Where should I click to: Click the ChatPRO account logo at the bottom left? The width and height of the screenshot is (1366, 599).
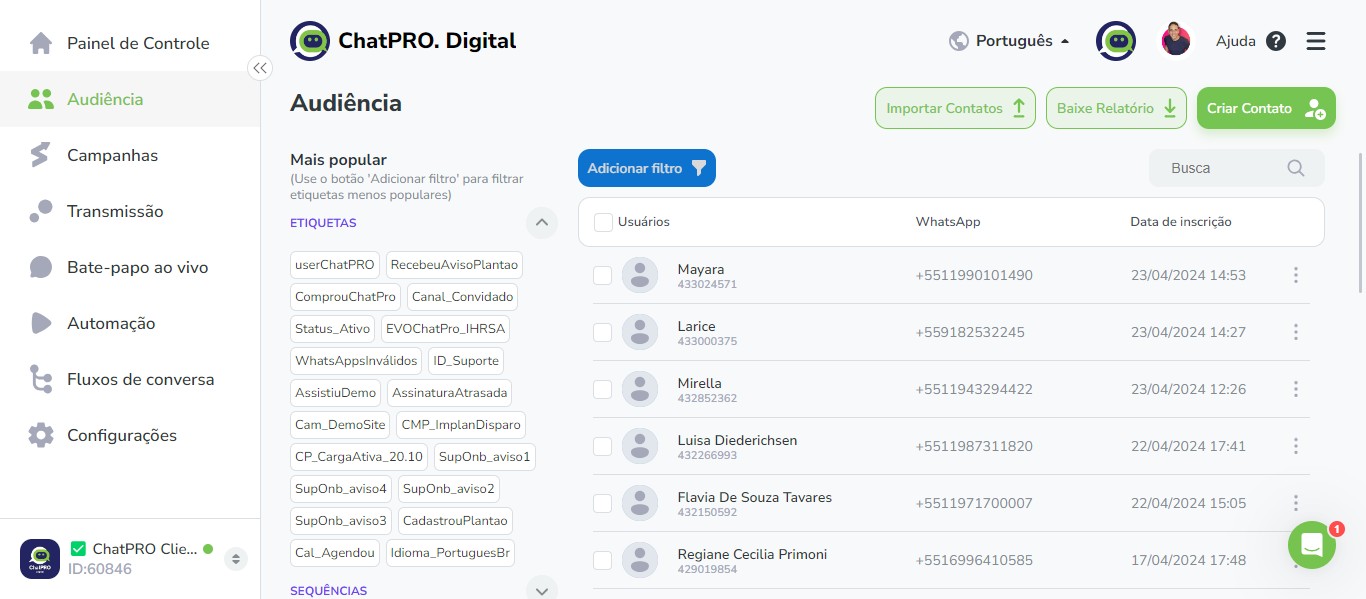tap(40, 559)
